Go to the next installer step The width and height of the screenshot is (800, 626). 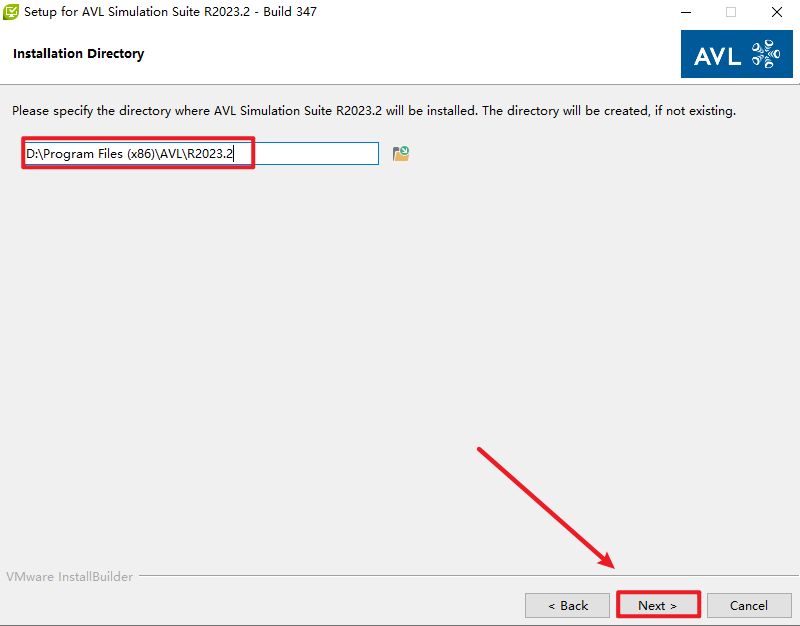(x=657, y=605)
